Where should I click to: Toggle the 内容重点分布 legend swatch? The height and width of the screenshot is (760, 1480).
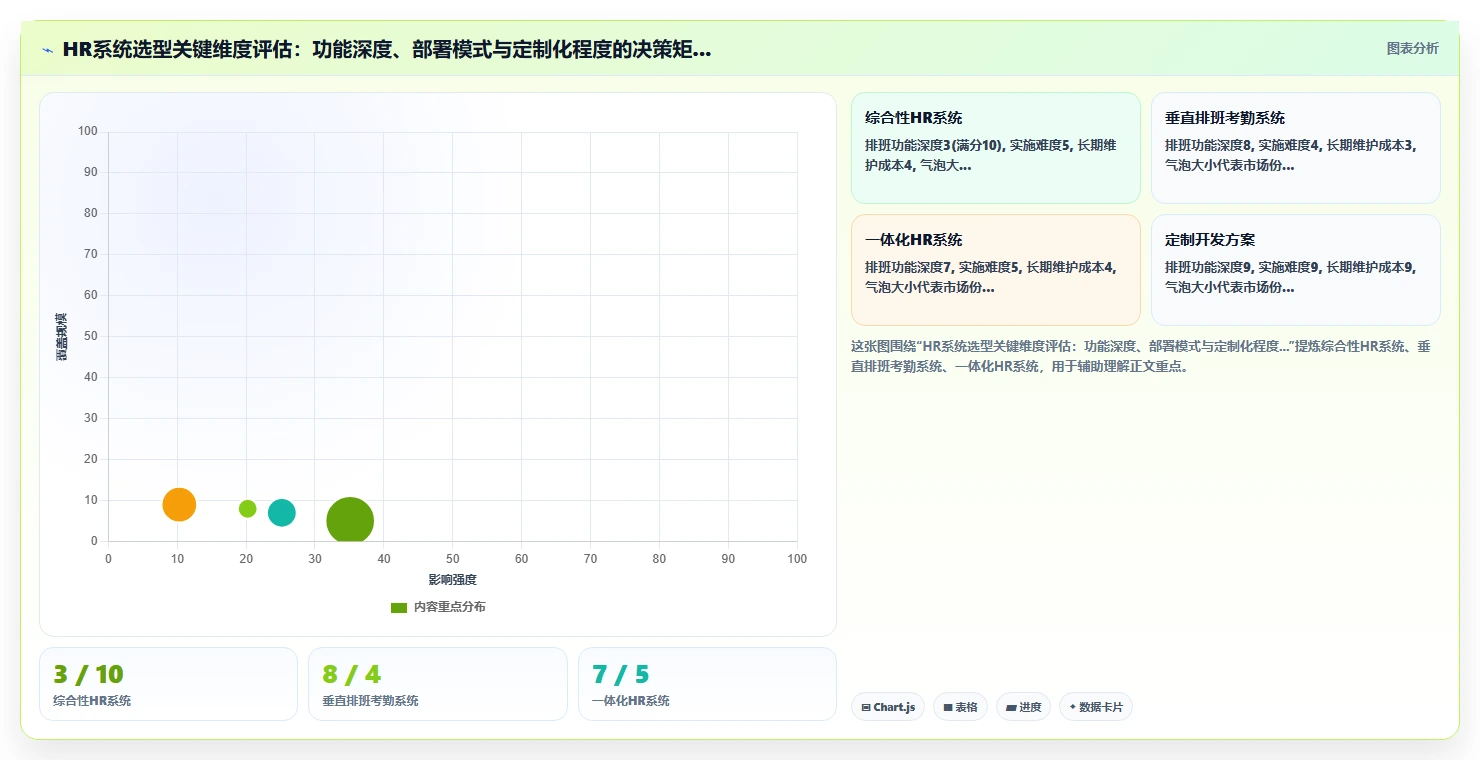tap(398, 607)
